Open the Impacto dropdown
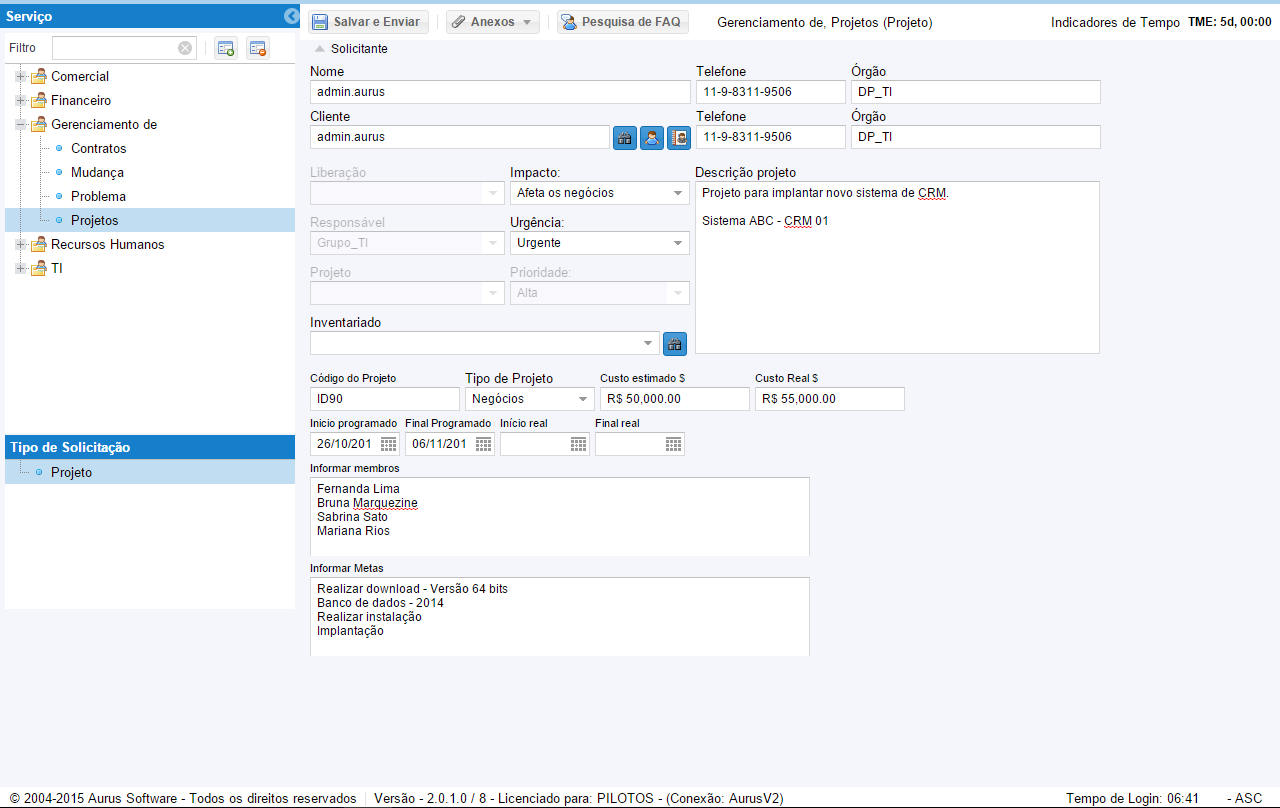1280x808 pixels. click(679, 193)
